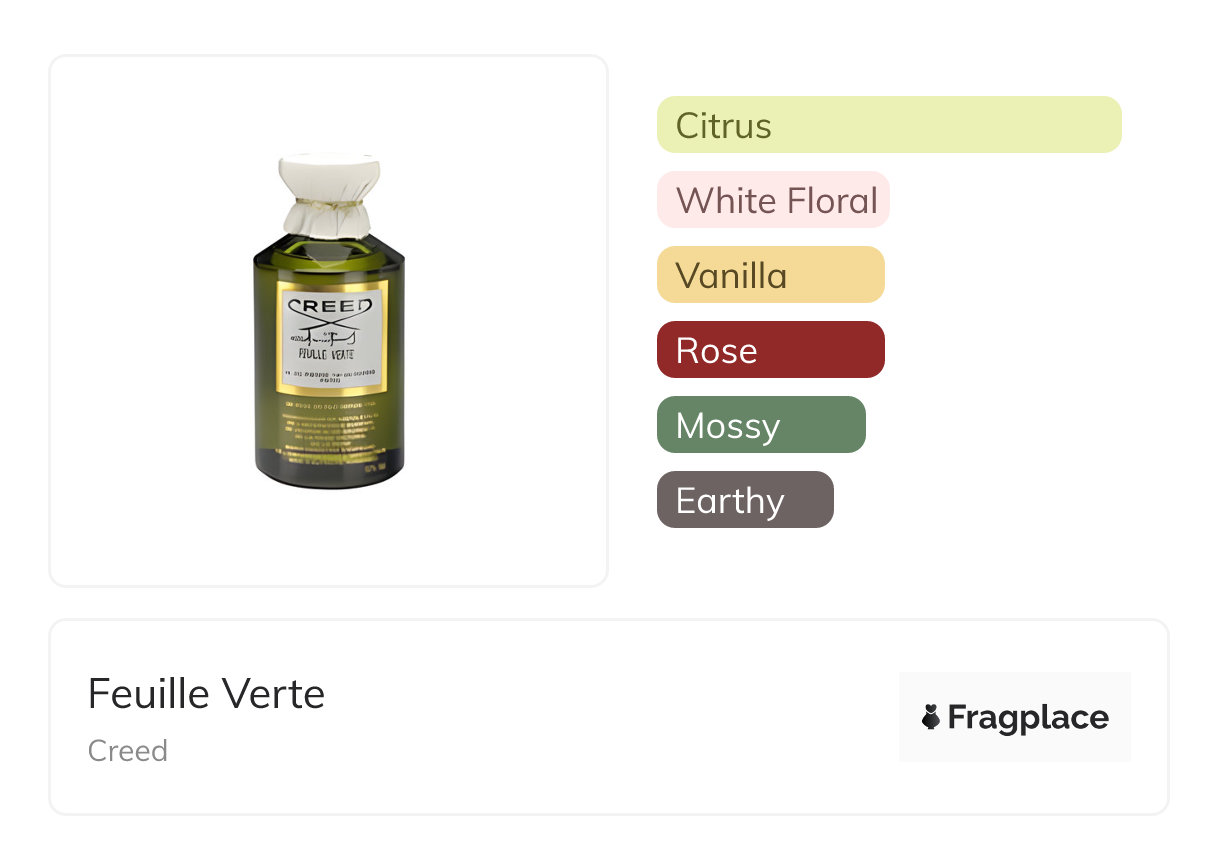Screen dimensions: 1218x864
Task: Pick the green Mossy accord tag
Action: click(x=761, y=425)
